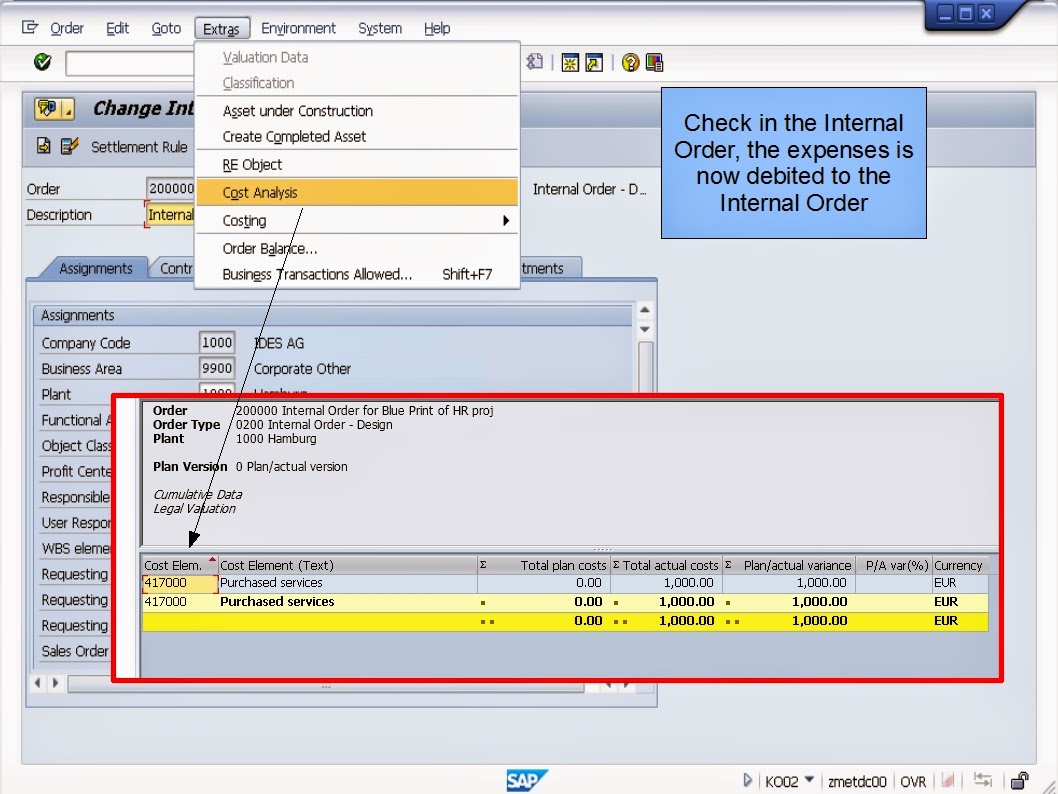Click the Order number field
The width and height of the screenshot is (1058, 794).
(x=170, y=189)
